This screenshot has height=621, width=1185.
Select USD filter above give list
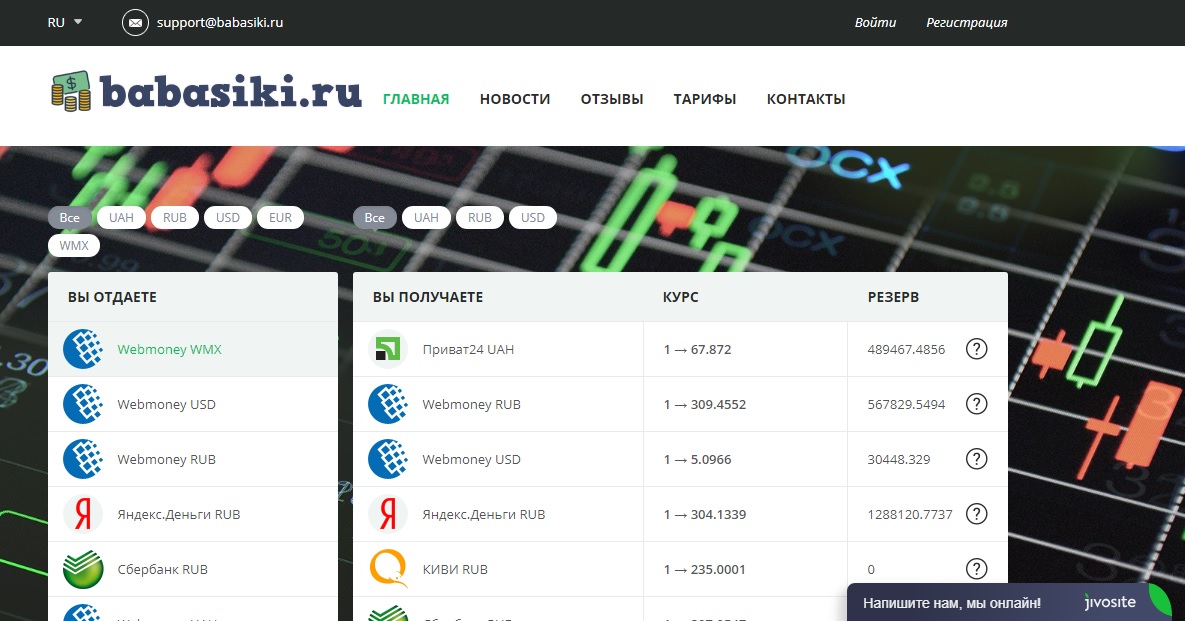tap(227, 218)
